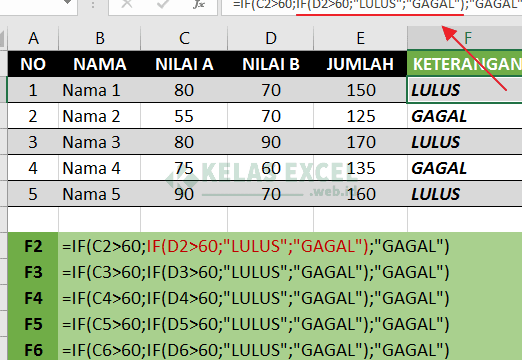Click the formula text starting =IF(C4>60
The height and width of the screenshot is (360, 522).
(x=256, y=299)
